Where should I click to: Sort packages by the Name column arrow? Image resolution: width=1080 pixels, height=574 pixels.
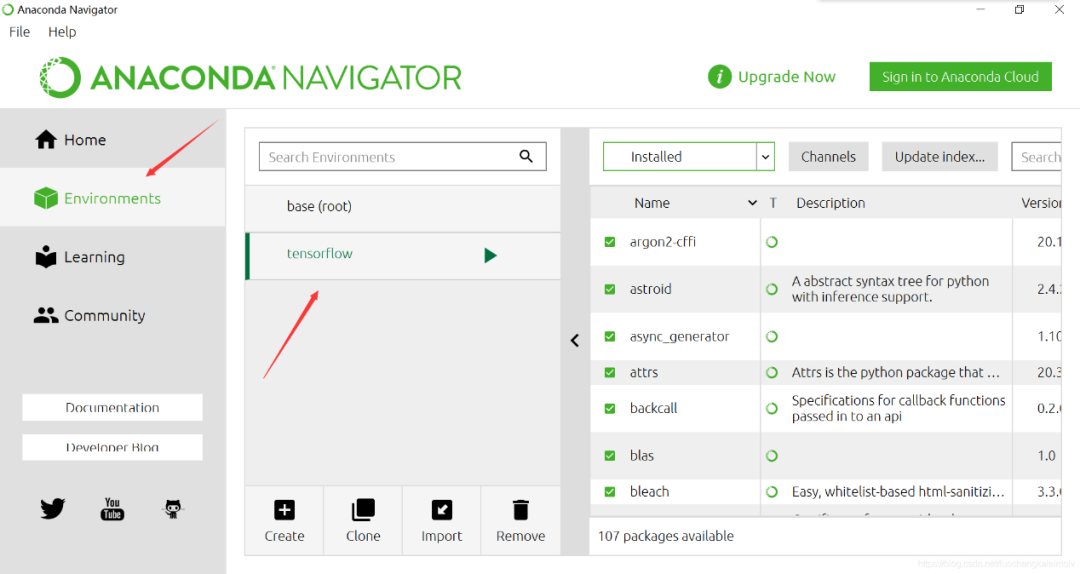pyautogui.click(x=752, y=203)
